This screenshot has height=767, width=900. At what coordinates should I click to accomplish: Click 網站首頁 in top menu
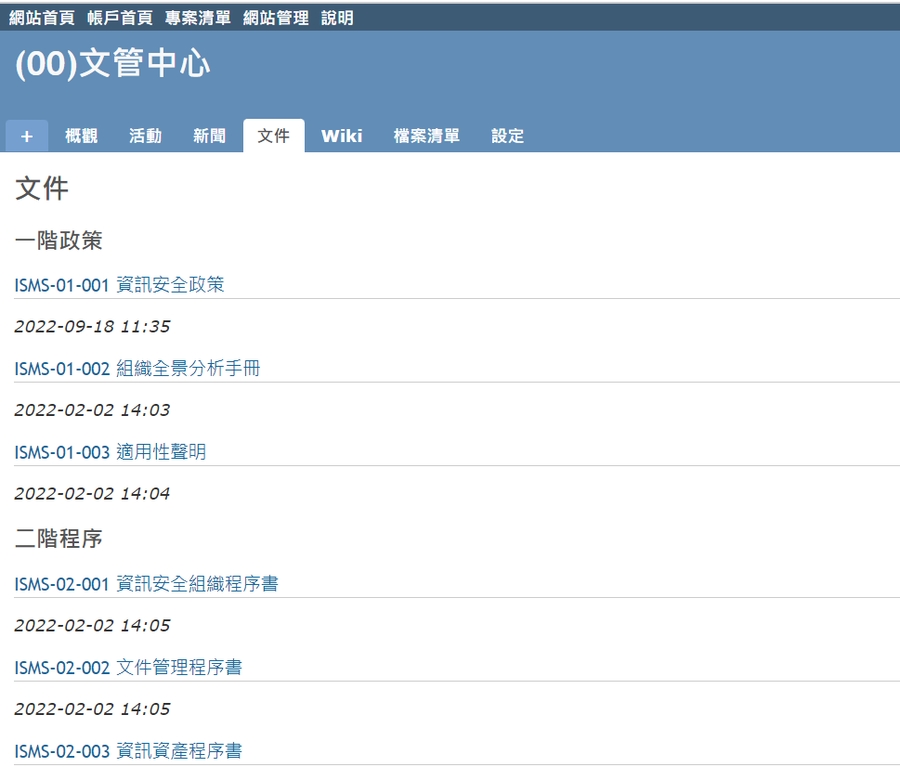(x=42, y=18)
